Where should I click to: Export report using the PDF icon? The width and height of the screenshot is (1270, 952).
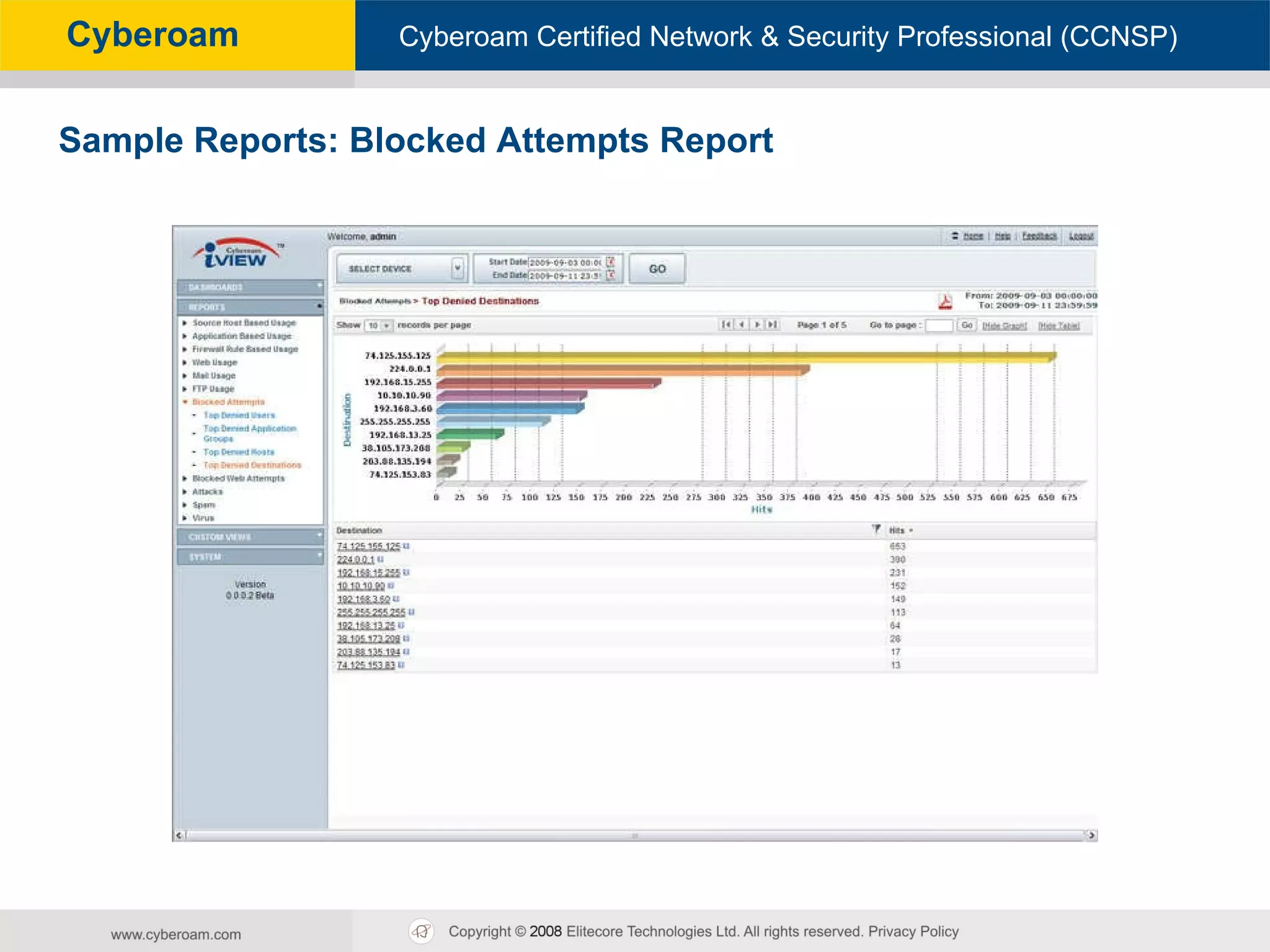(944, 301)
